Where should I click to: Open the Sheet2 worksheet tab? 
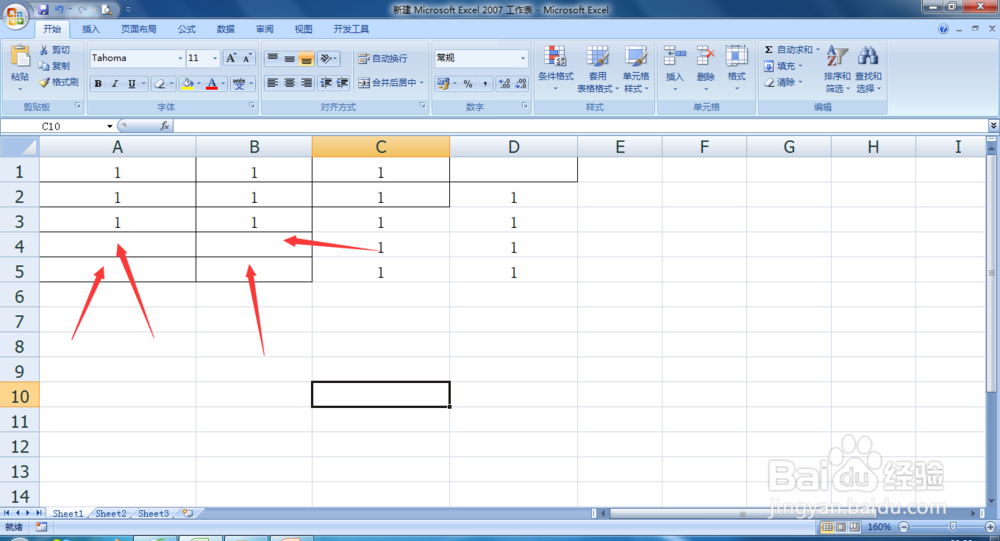click(x=111, y=514)
